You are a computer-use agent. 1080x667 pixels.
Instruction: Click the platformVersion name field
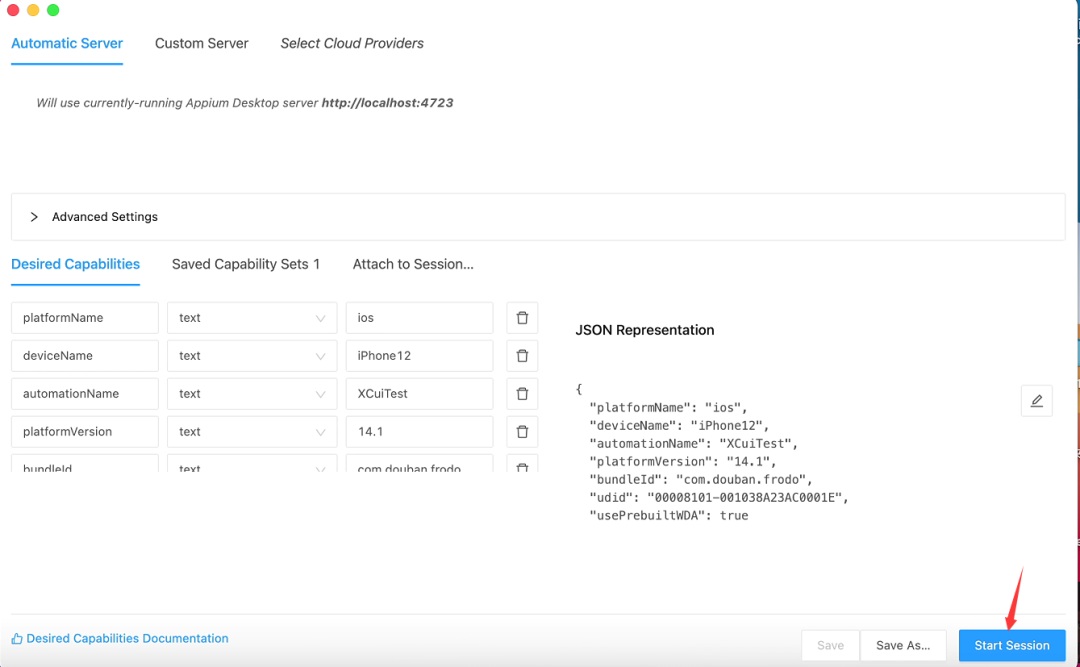[x=85, y=432]
